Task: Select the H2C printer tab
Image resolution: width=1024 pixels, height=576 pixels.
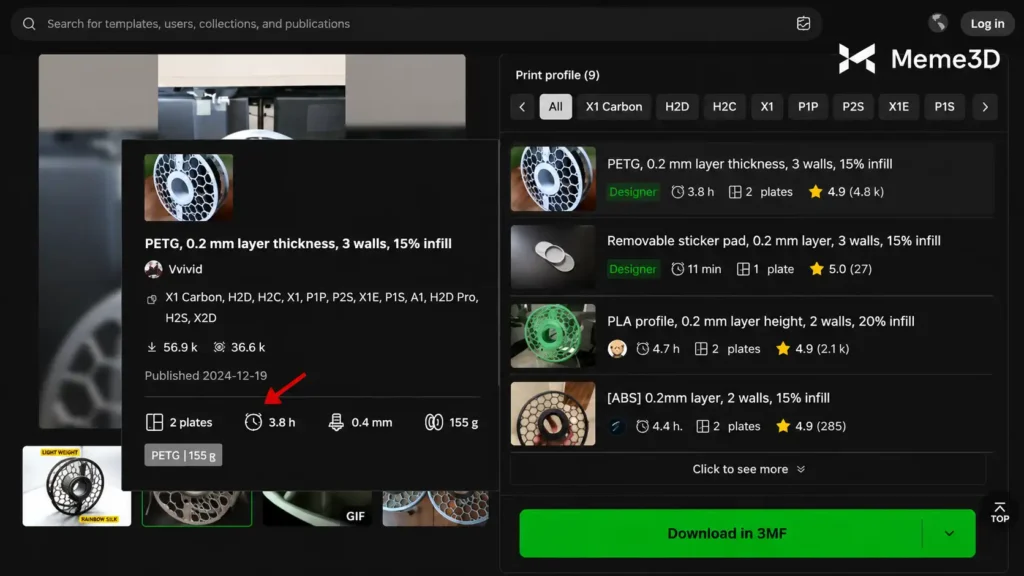Action: 724,106
